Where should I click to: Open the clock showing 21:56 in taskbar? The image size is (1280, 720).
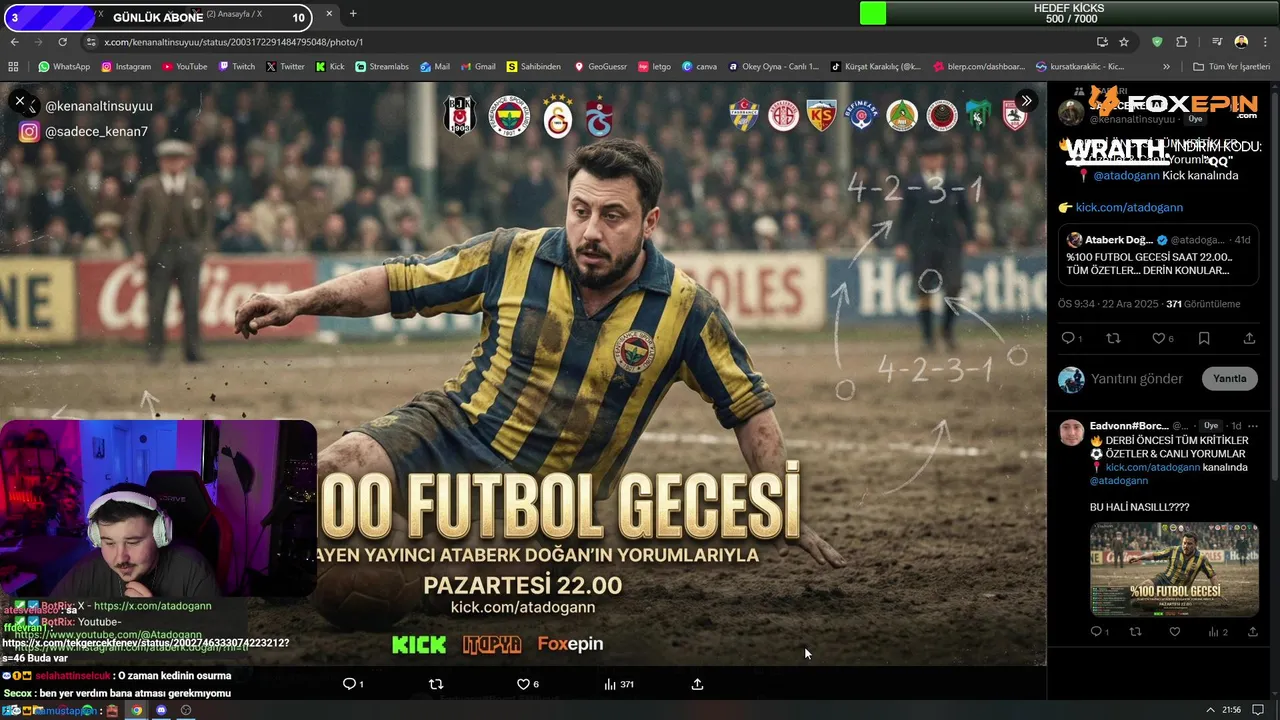coord(1231,710)
